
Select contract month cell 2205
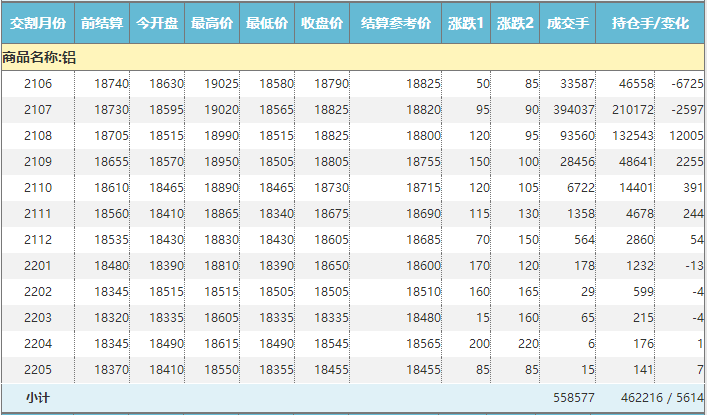(38, 369)
